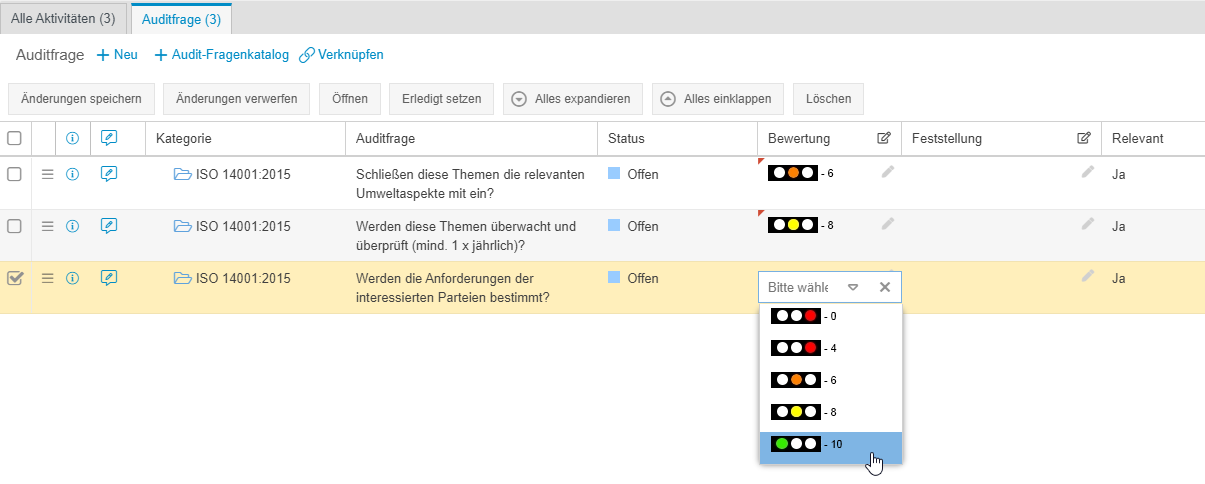The height and width of the screenshot is (484, 1205).
Task: Click the Änderungen speichern button
Action: pos(81,99)
